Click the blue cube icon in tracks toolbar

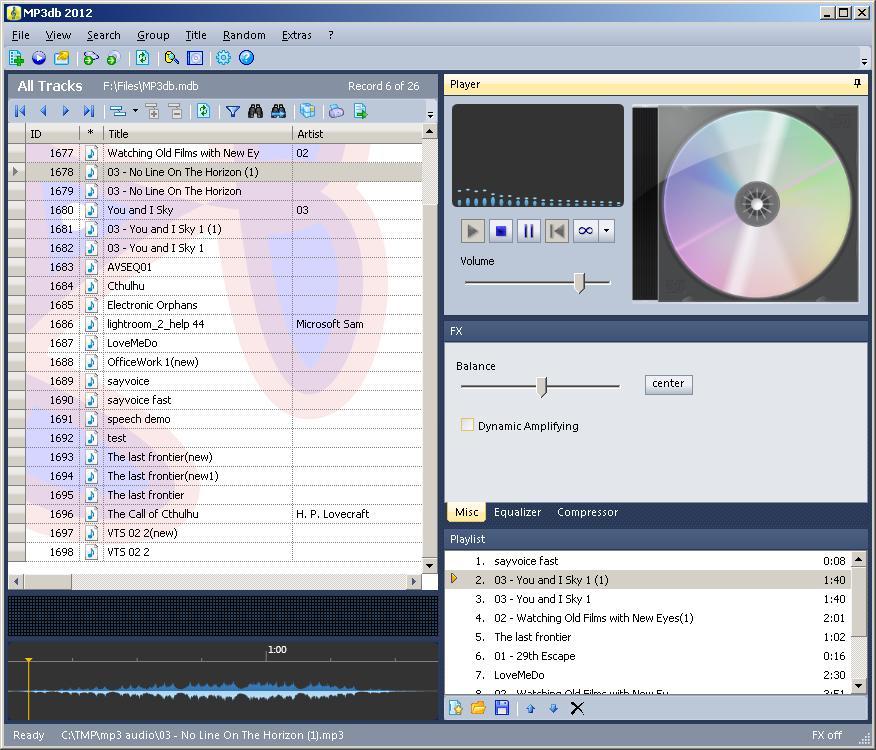point(307,111)
